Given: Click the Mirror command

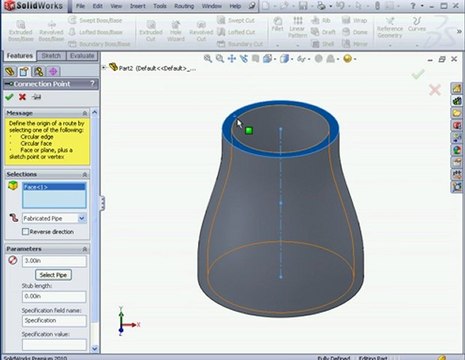Looking at the screenshot, I should click(x=355, y=44).
